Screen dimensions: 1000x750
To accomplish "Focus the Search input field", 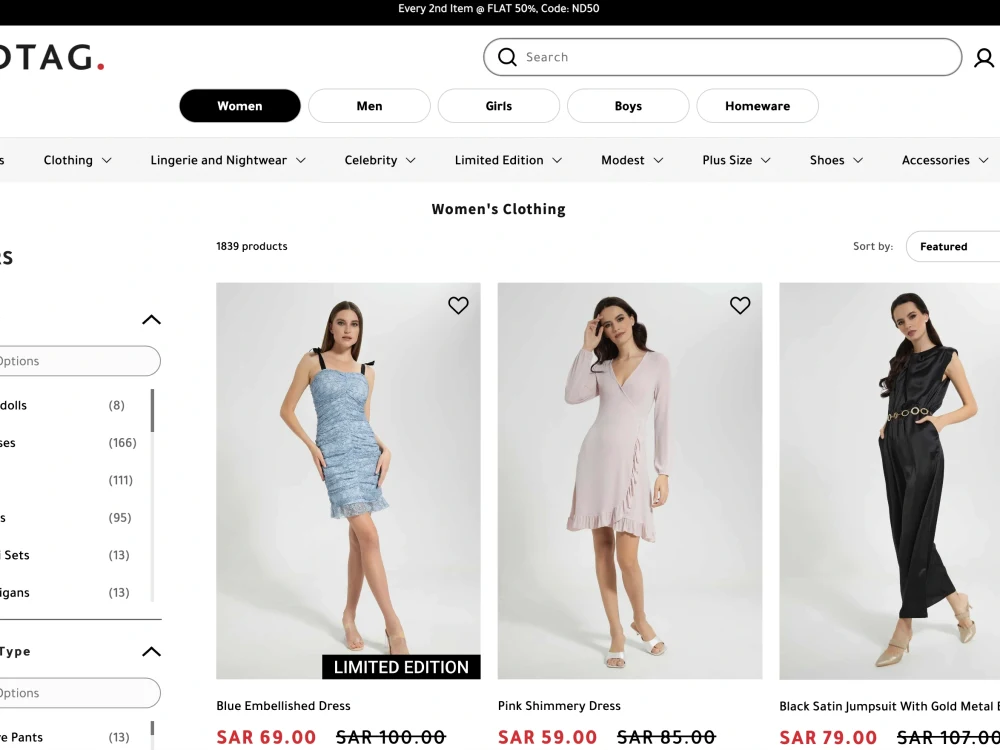I will 723,57.
